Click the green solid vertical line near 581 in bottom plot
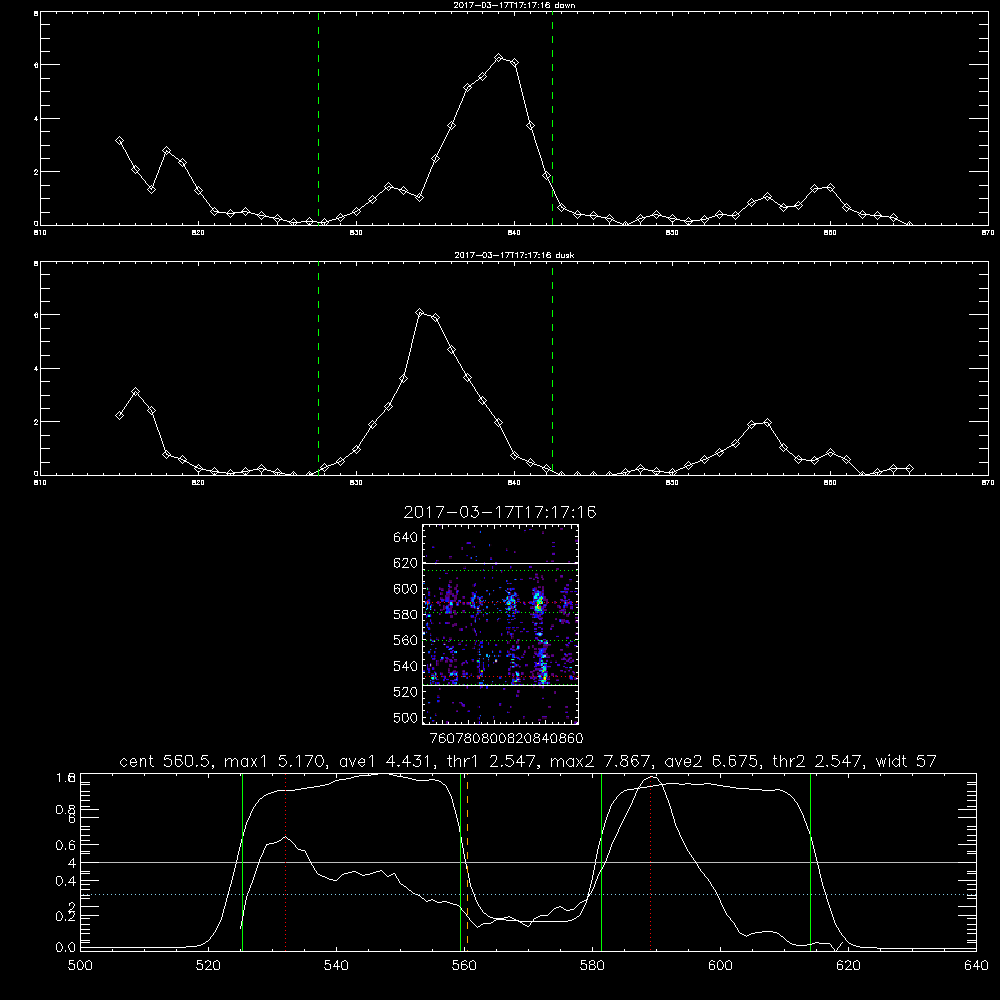The width and height of the screenshot is (1000, 1000). [601, 862]
